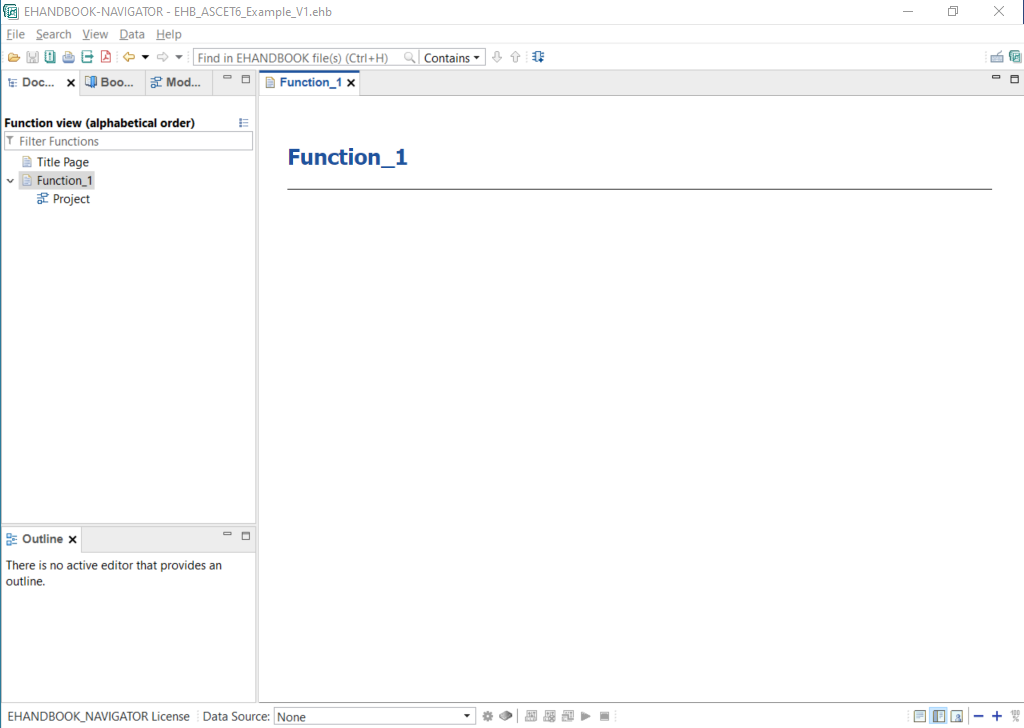Click the print icon in toolbar

pos(68,58)
